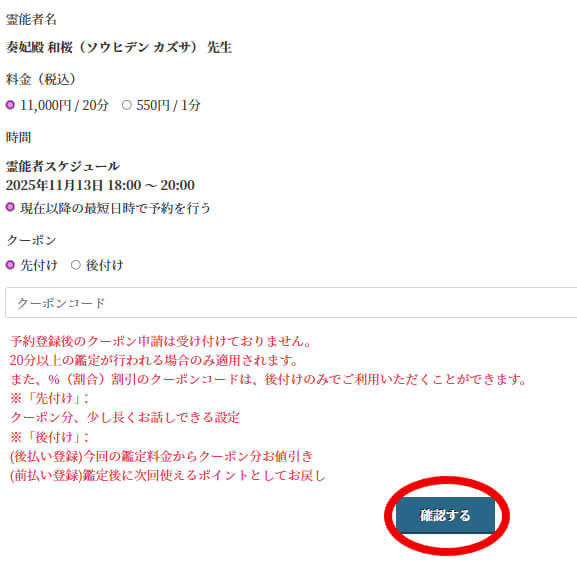Click the 2025年11月13日 18:00～20:00 schedule text
This screenshot has height=568, width=577.
click(x=100, y=185)
